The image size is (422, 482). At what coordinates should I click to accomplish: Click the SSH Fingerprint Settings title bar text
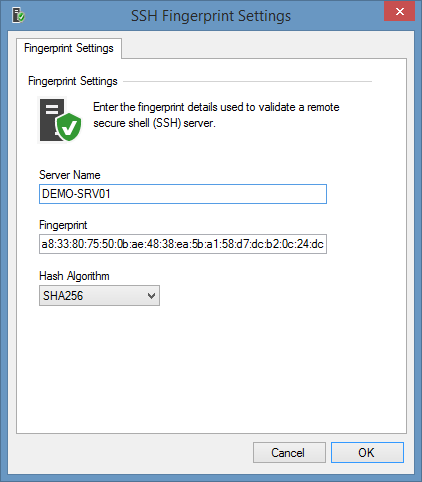[x=211, y=16]
